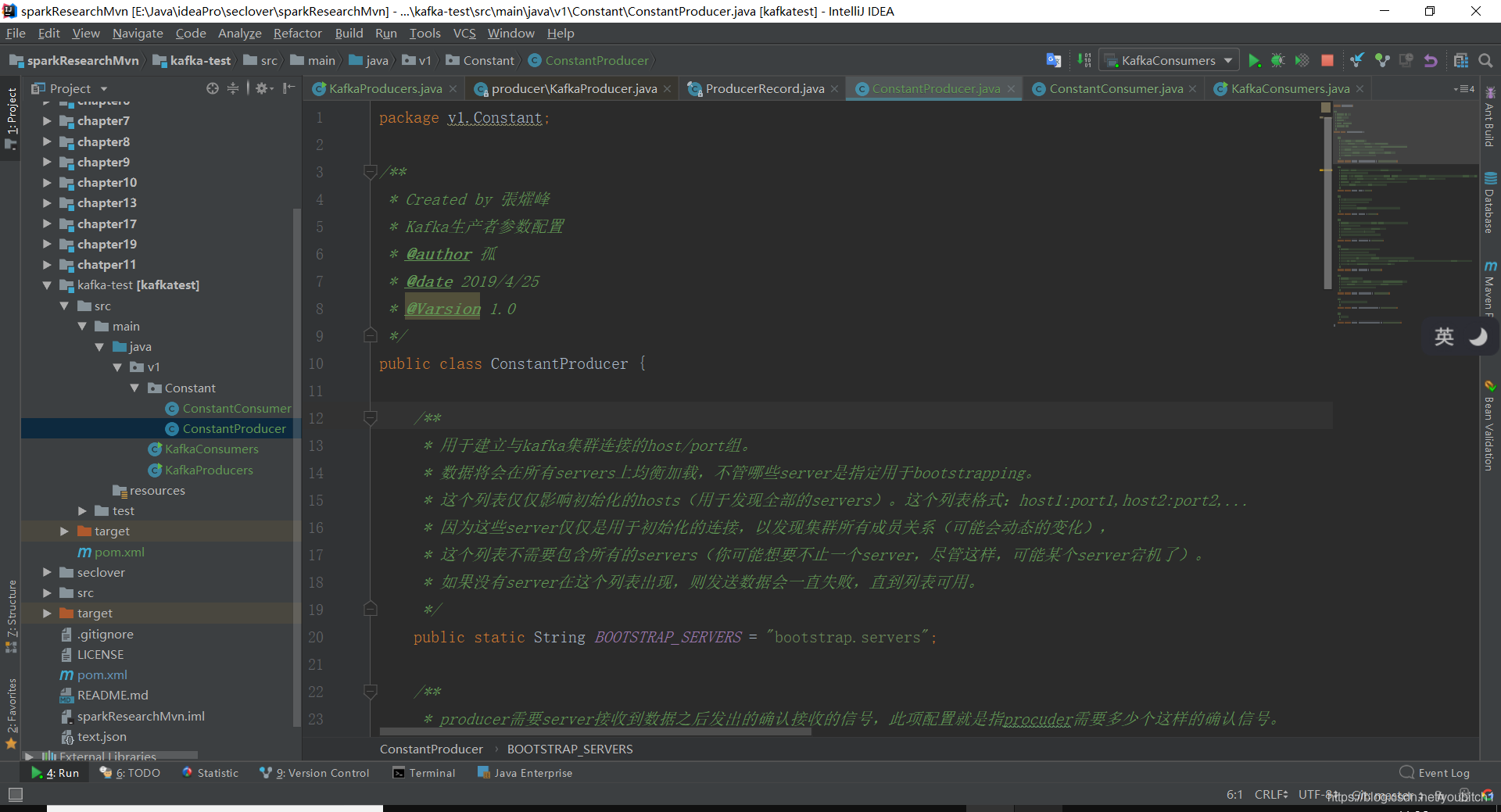Stop the running process with red Stop
1501x812 pixels.
[x=1327, y=60]
